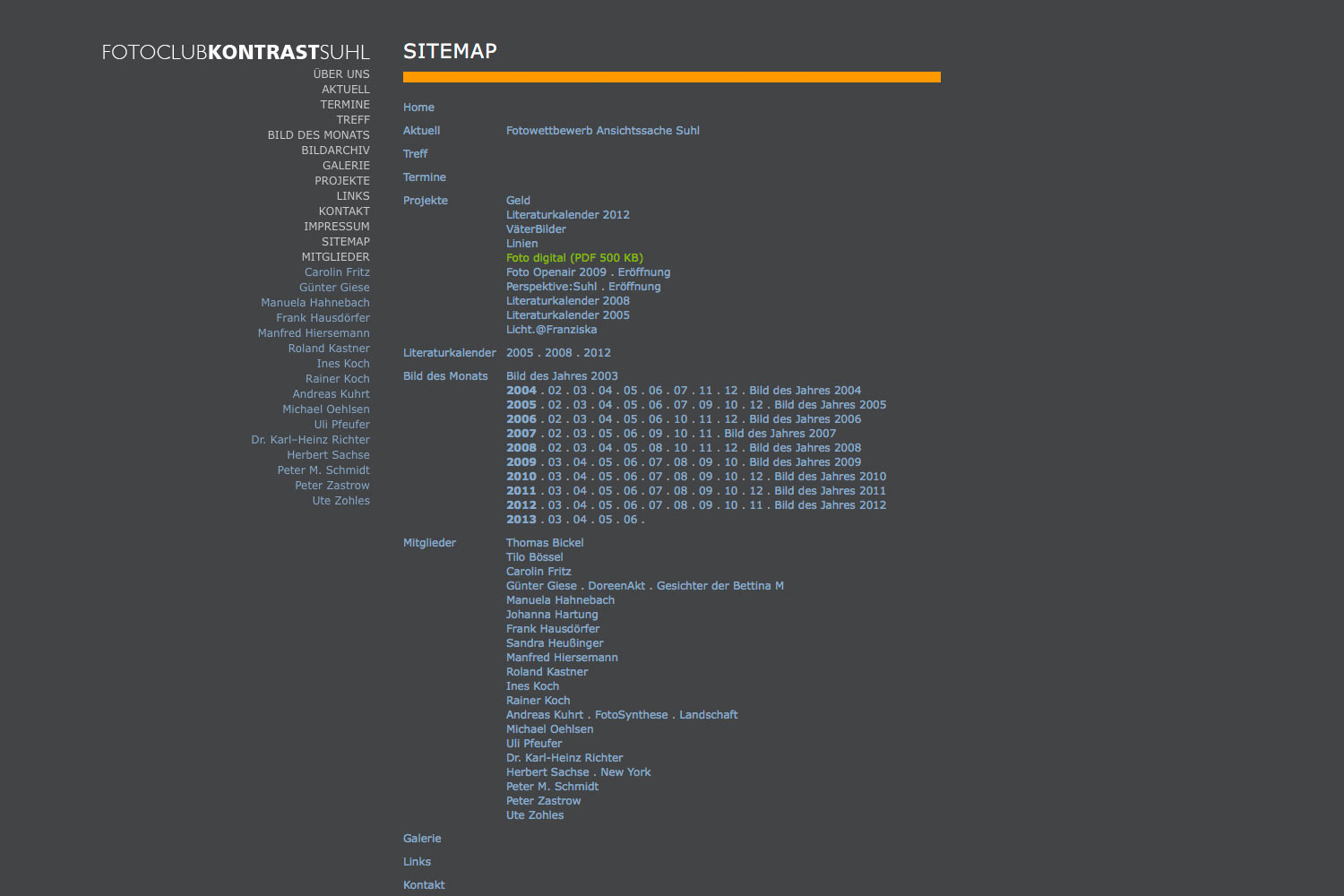Open Bild des Jahres 2003
The width and height of the screenshot is (1344, 896).
[x=562, y=375]
